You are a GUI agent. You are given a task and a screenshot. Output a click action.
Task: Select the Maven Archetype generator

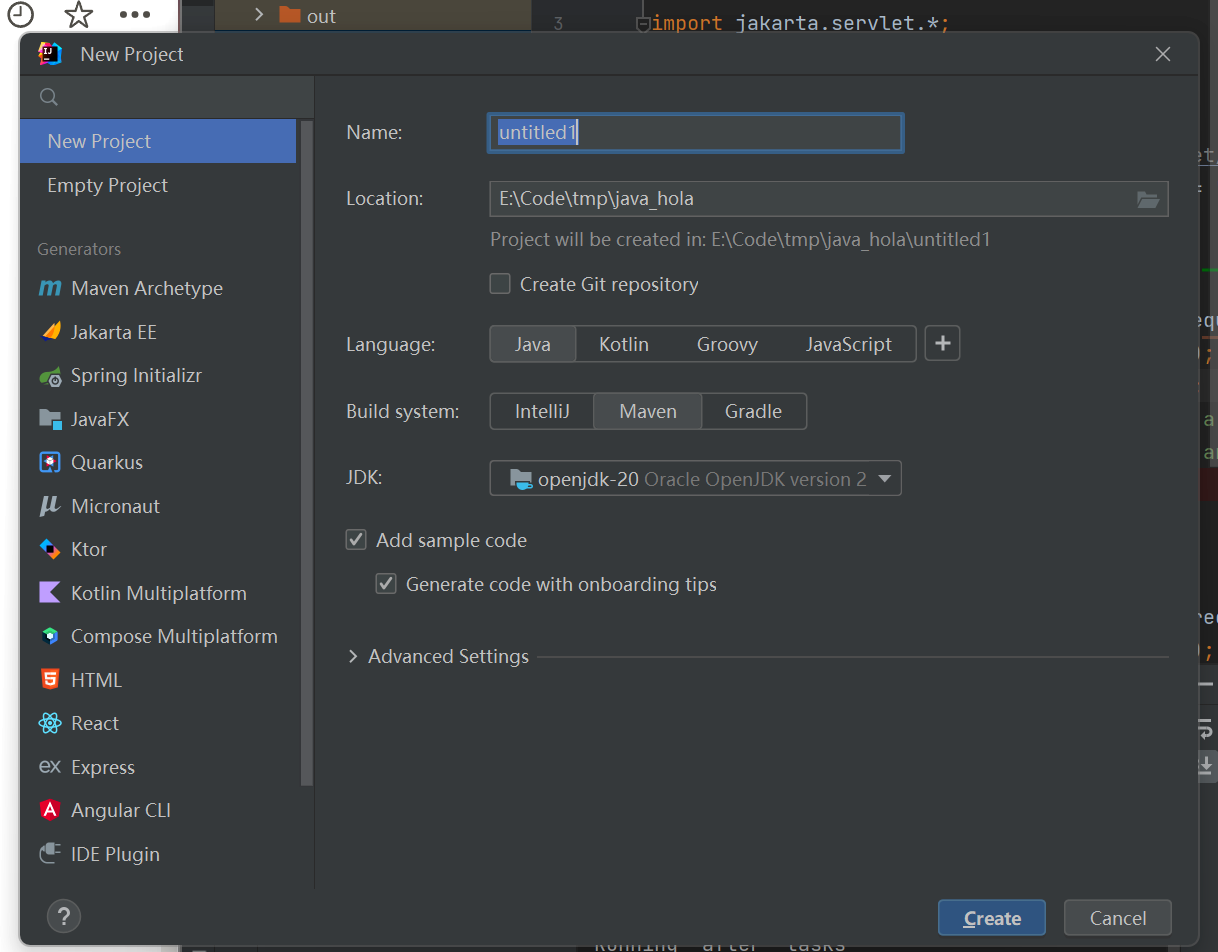[x=158, y=289]
